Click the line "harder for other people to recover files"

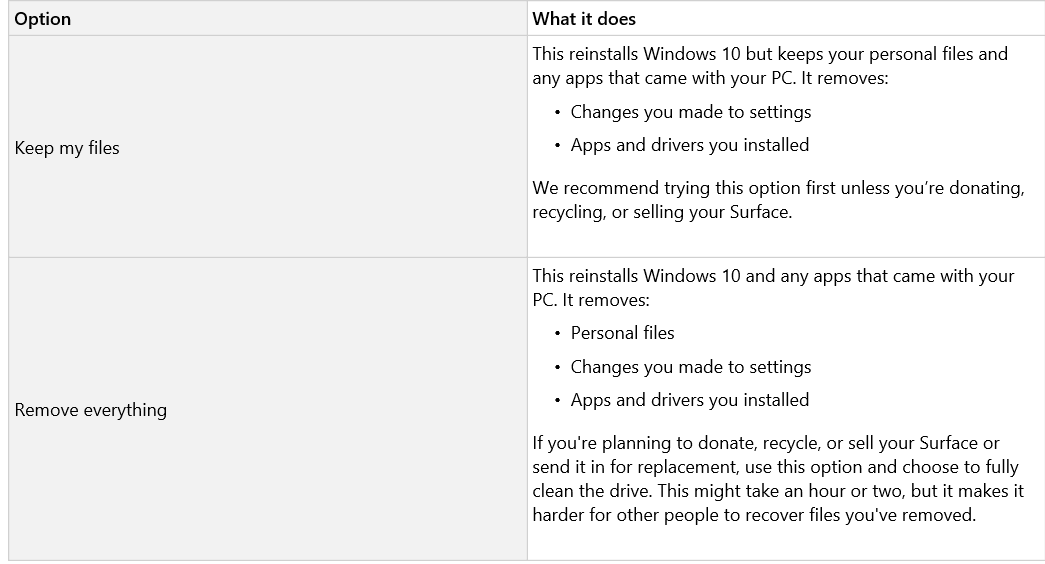[x=754, y=515]
